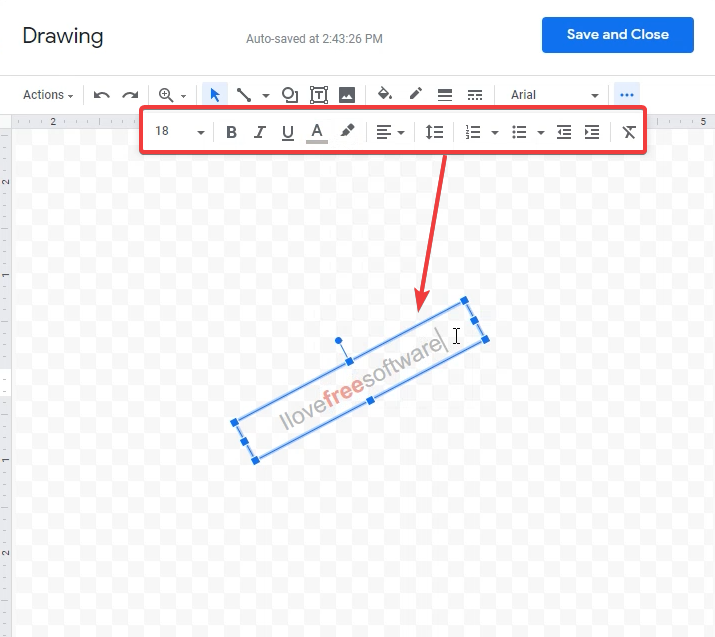This screenshot has height=637, width=715.
Task: Open the Actions menu
Action: tap(48, 95)
